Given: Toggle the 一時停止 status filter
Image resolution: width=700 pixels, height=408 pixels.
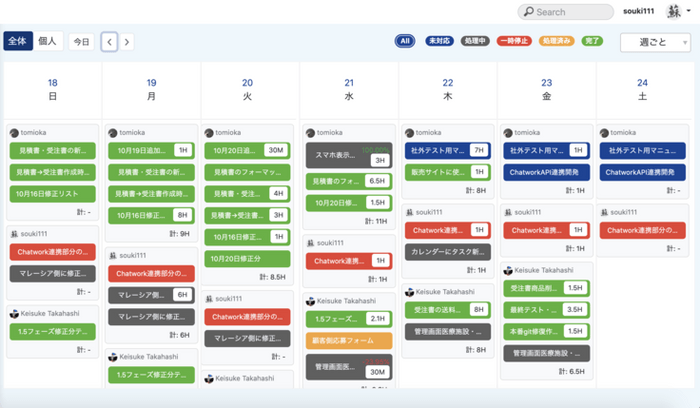Looking at the screenshot, I should click(514, 41).
